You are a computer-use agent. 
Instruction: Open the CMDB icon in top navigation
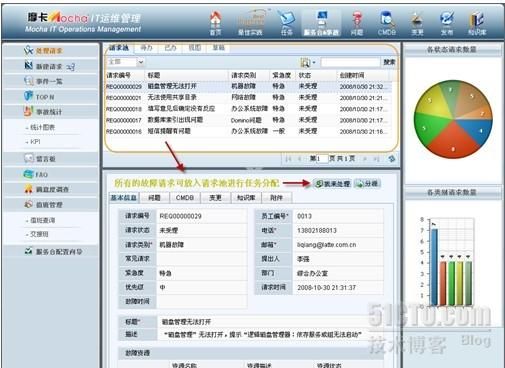(387, 23)
